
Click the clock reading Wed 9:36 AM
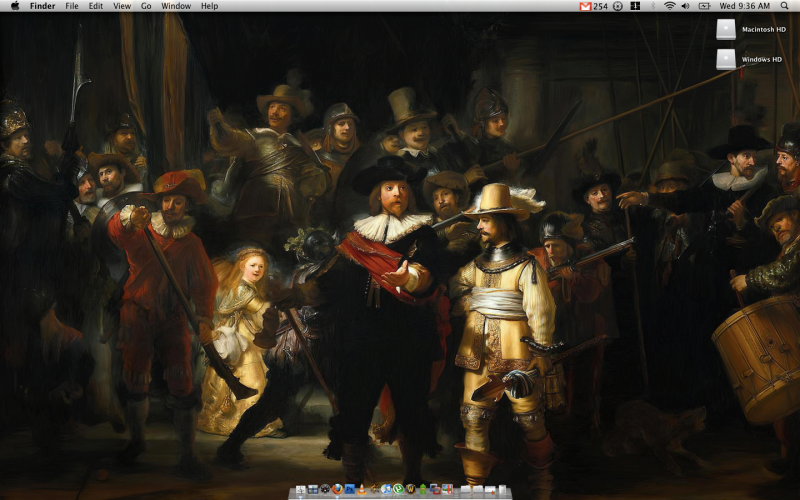744,6
